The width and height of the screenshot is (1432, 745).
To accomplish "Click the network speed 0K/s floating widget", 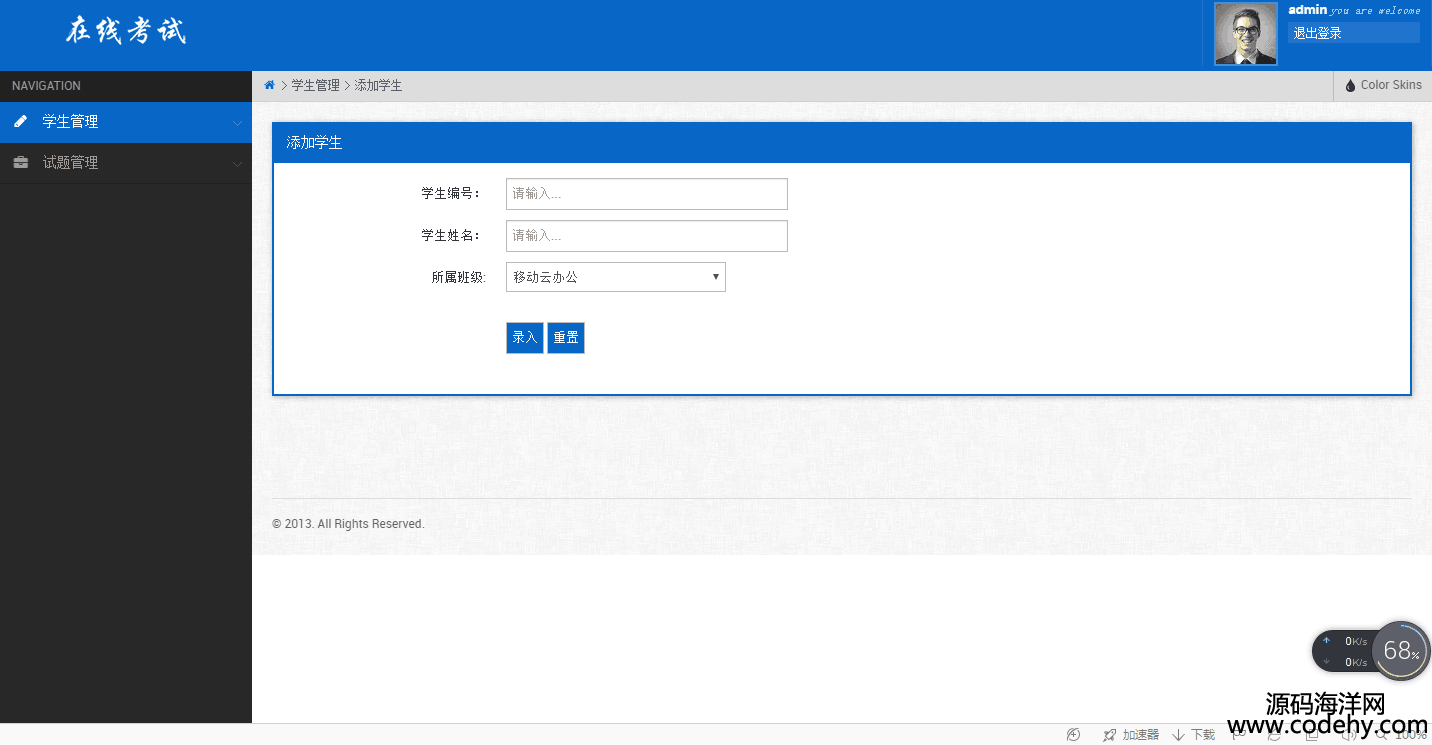I will click(x=1343, y=651).
